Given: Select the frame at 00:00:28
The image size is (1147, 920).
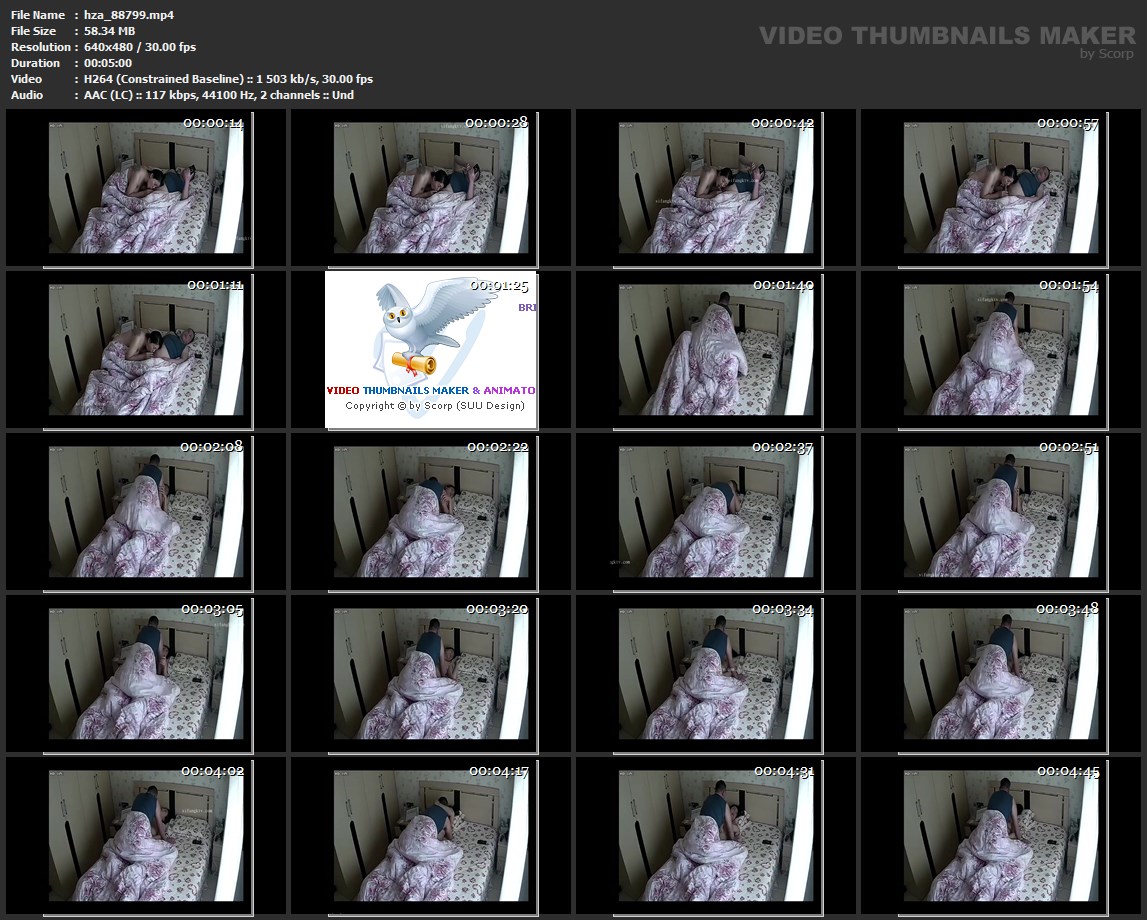Looking at the screenshot, I should [x=431, y=188].
